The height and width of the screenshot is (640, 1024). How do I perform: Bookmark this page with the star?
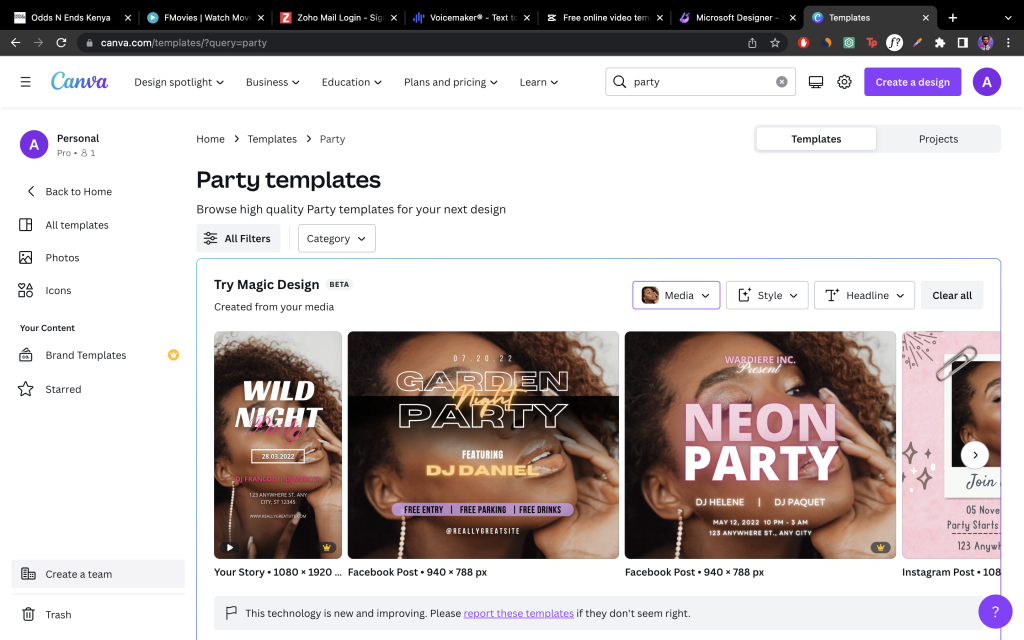tap(775, 42)
